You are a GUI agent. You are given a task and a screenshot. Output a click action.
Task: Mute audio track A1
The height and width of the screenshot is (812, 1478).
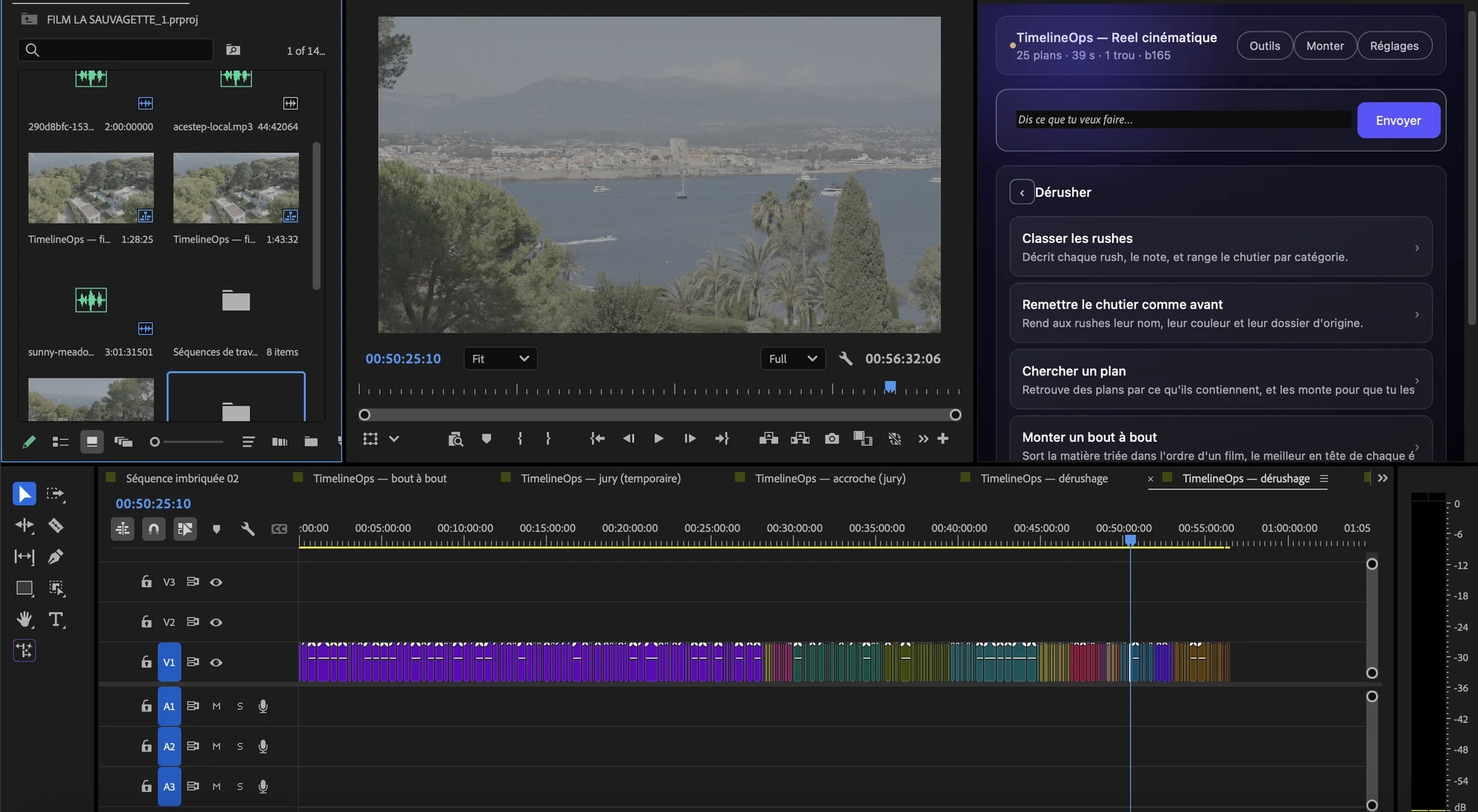tap(217, 706)
